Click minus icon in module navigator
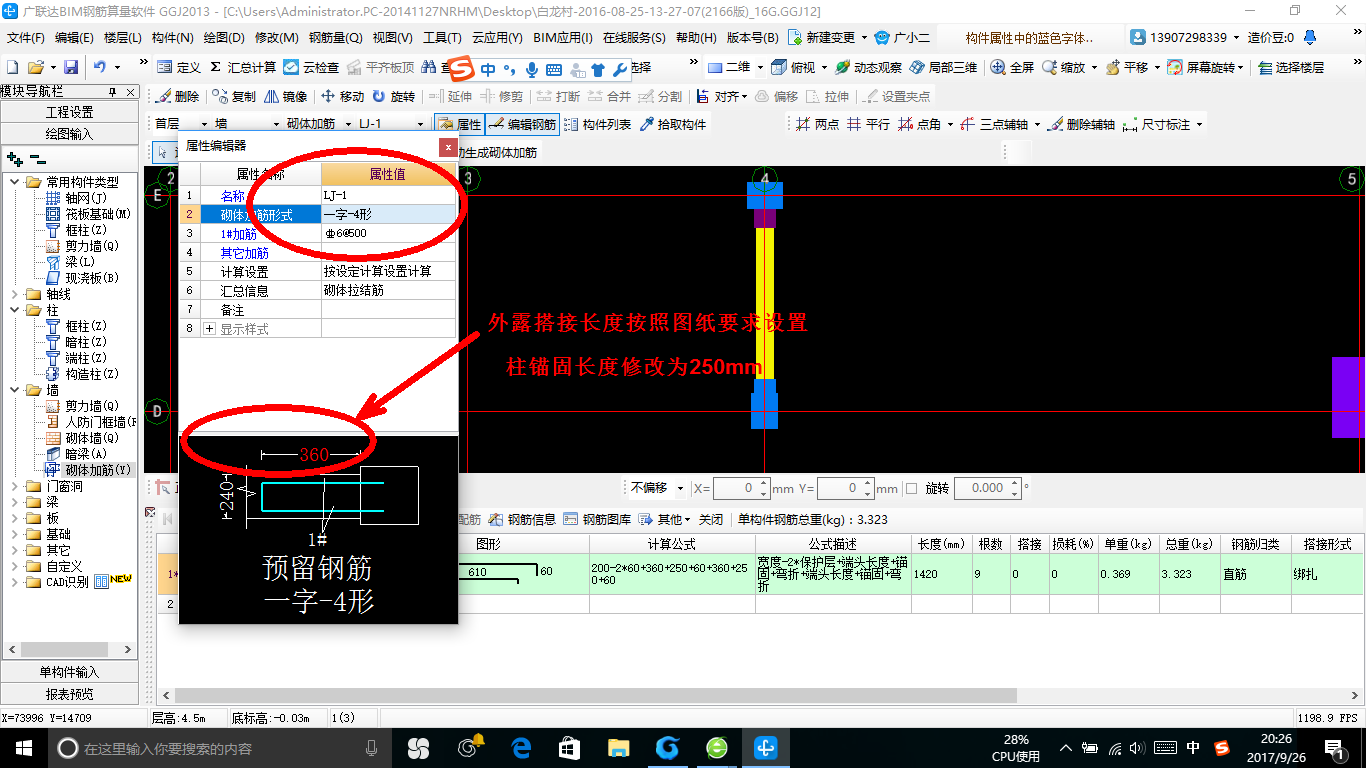 pyautogui.click(x=37, y=159)
